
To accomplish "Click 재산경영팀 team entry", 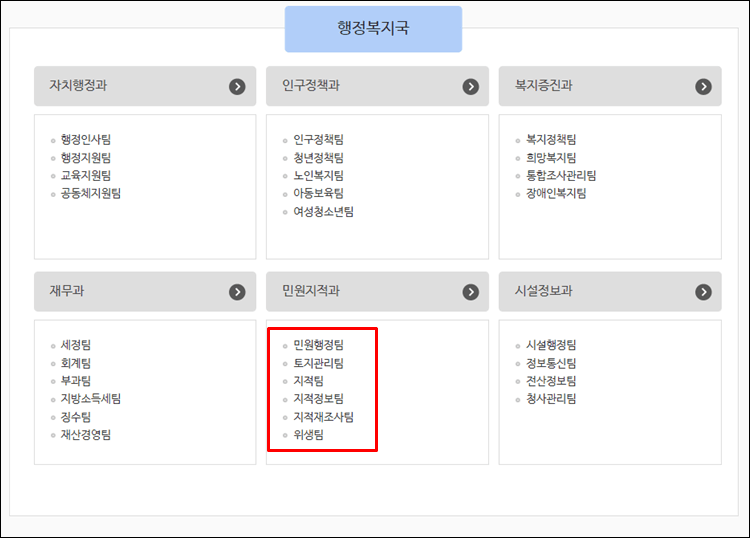I will point(86,435).
